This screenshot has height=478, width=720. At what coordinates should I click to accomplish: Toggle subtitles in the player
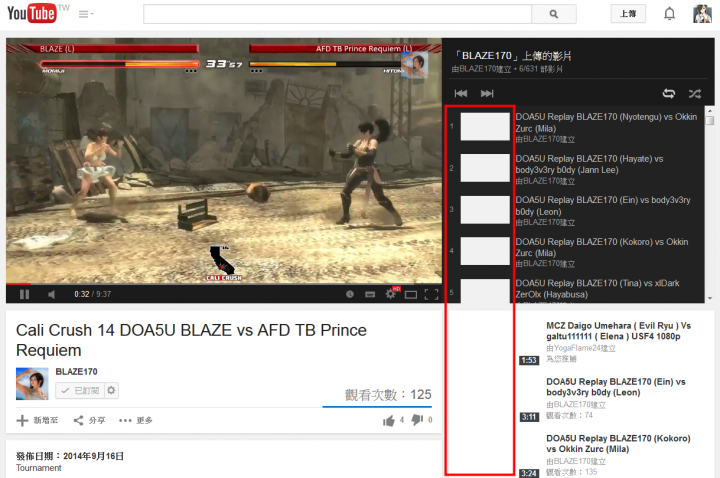[x=370, y=294]
